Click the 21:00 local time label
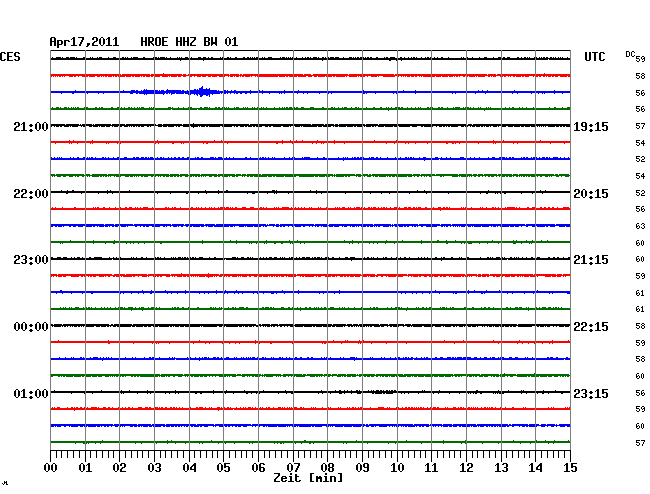This screenshot has height=494, width=650. (x=31, y=127)
